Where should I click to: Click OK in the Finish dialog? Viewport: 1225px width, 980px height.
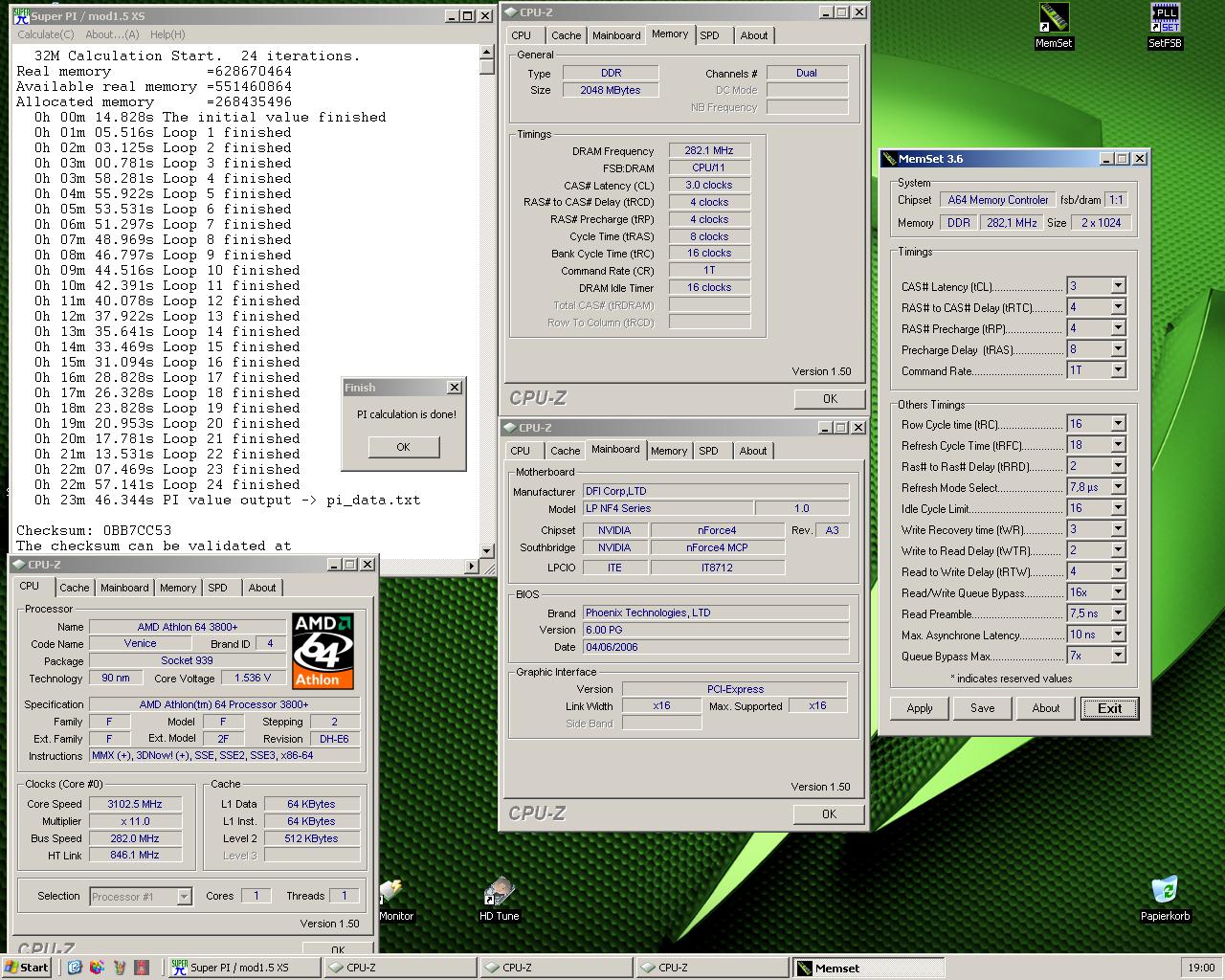403,447
